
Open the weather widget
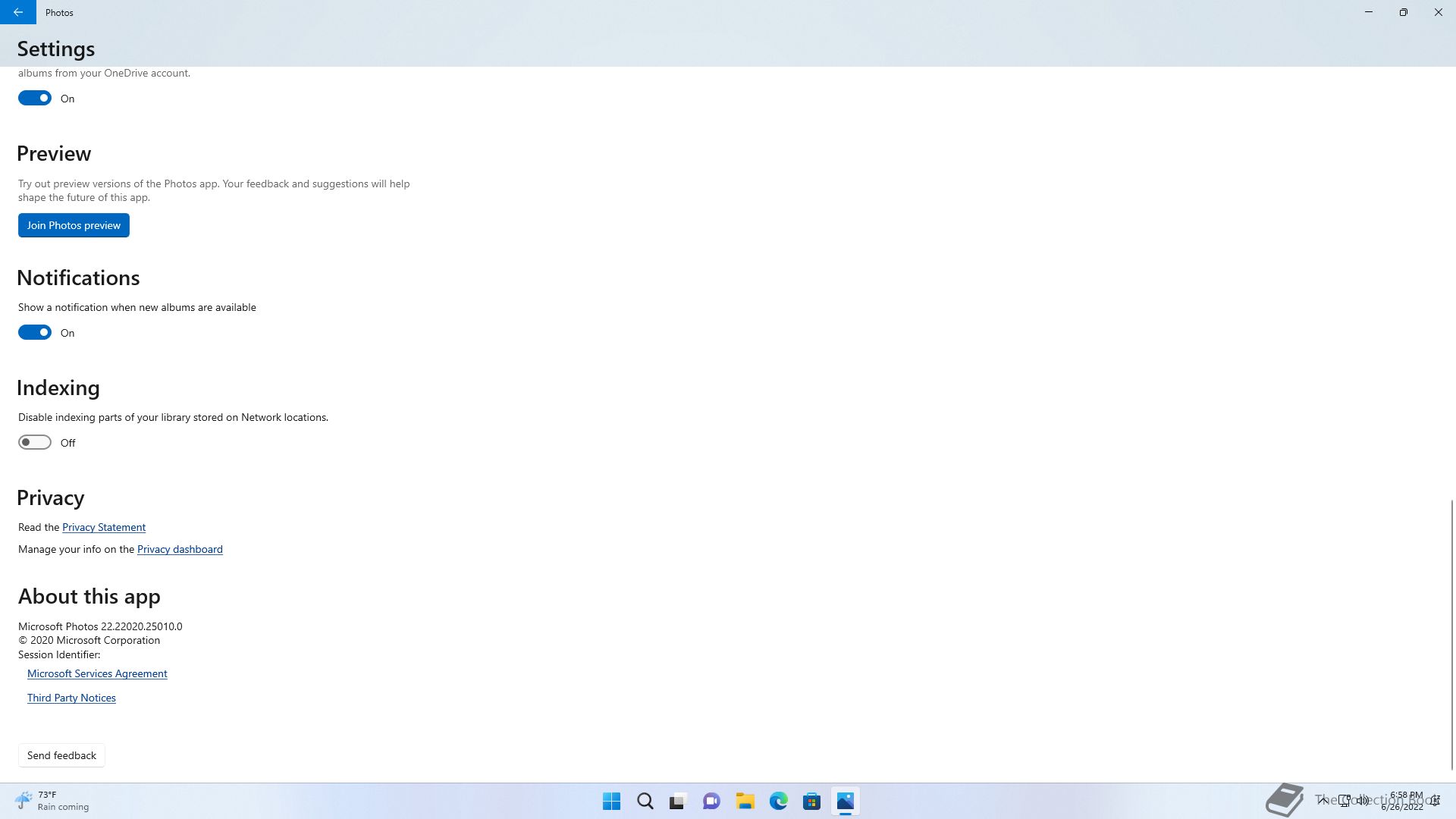(x=52, y=801)
